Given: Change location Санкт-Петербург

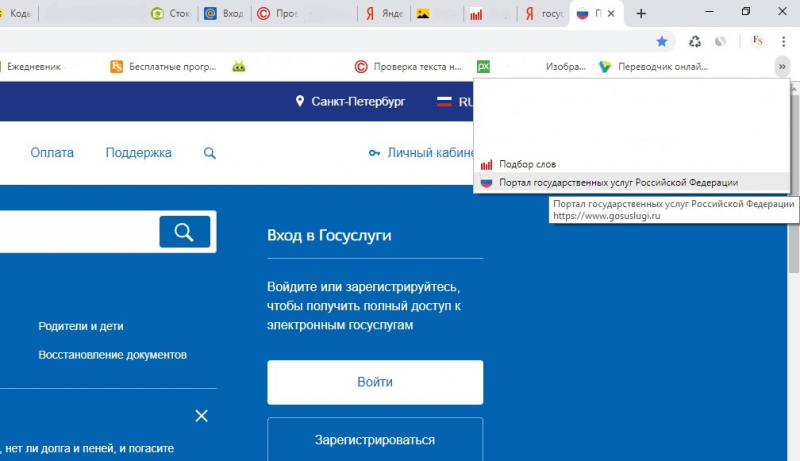Looking at the screenshot, I should click(351, 101).
